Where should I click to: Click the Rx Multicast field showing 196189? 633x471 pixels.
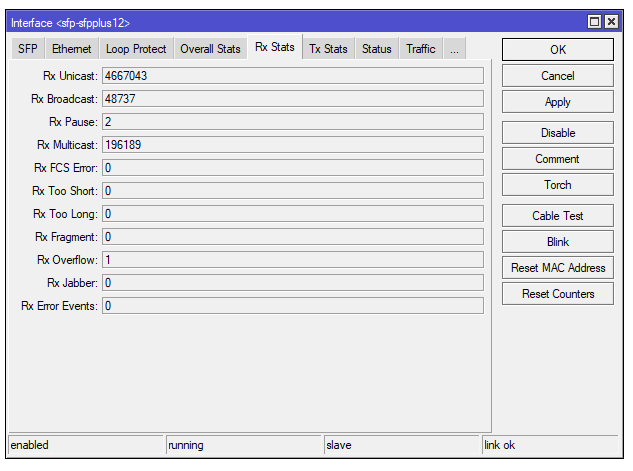293,145
